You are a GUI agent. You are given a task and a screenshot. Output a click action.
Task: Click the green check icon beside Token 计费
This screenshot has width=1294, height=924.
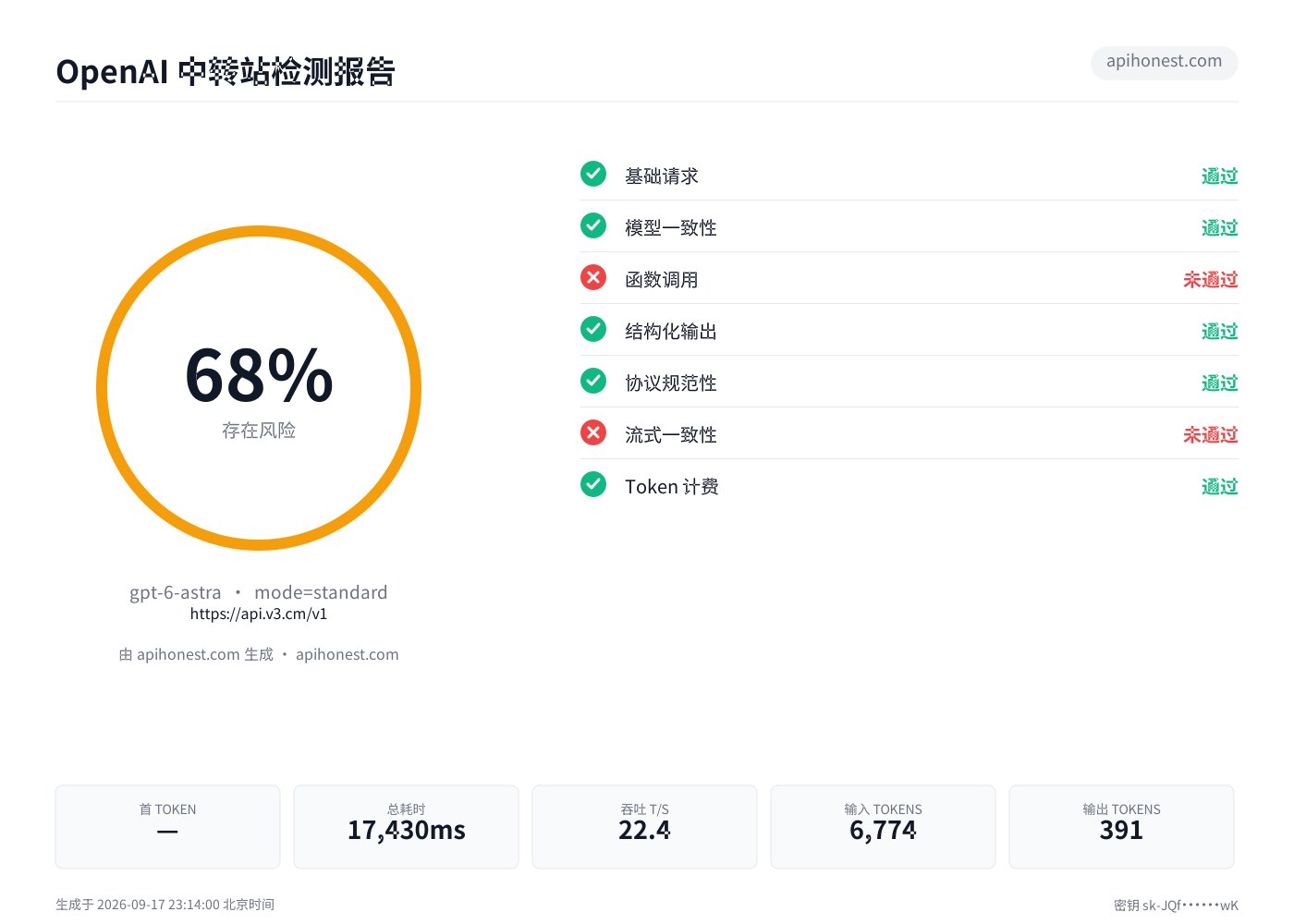point(593,484)
